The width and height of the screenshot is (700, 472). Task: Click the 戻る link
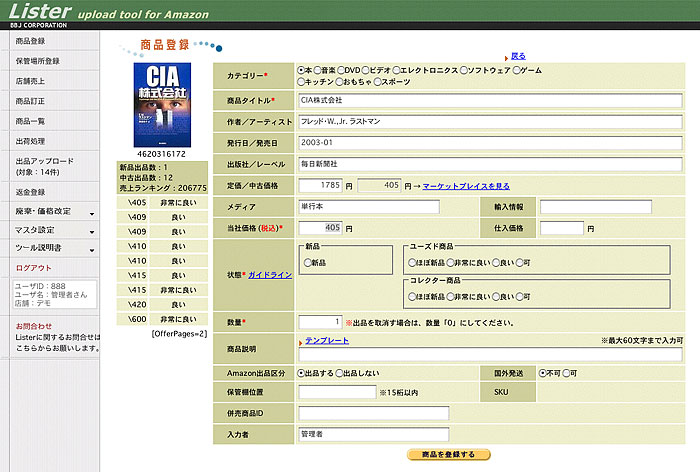518,56
